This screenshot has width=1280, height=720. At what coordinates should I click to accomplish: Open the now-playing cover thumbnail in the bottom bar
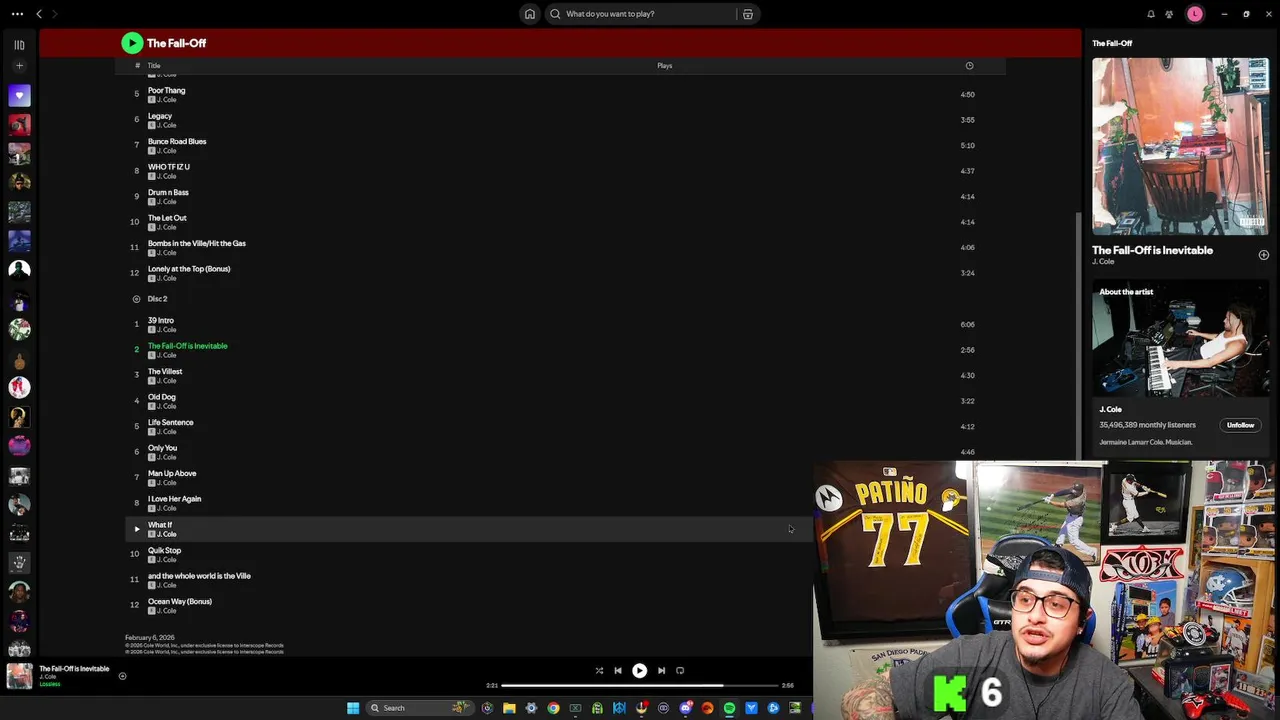coord(19,677)
